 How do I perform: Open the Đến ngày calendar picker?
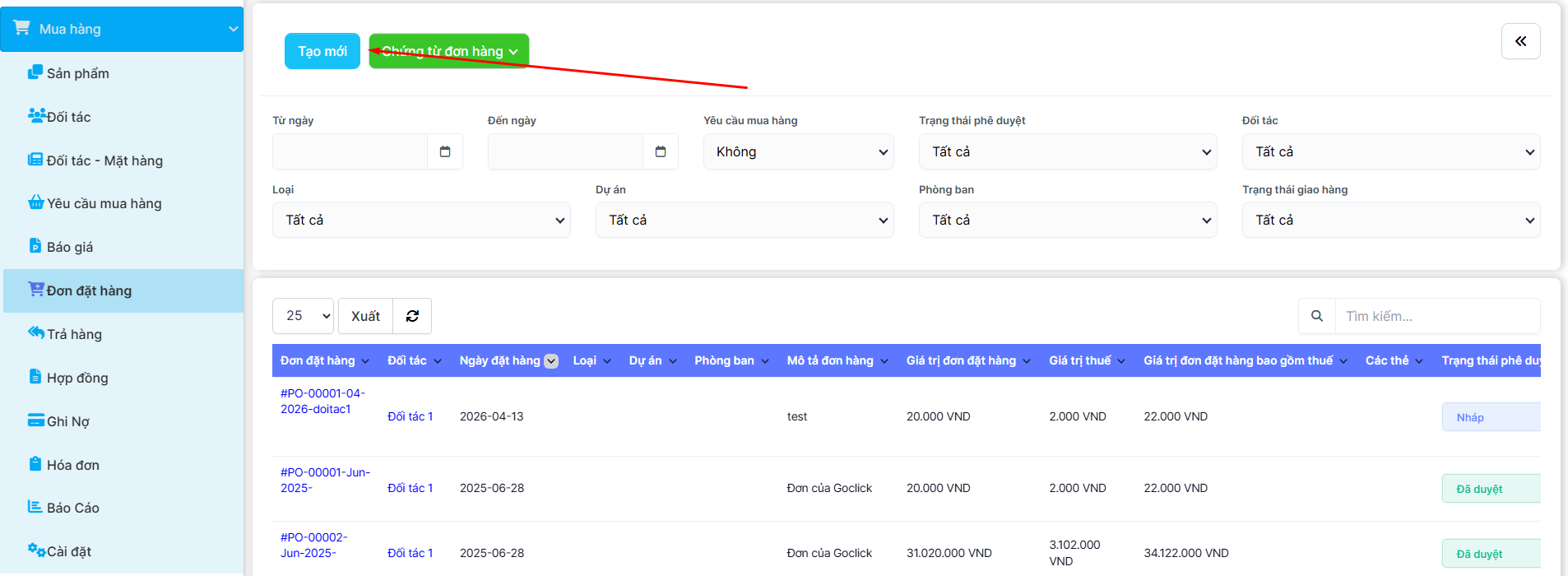[x=661, y=151]
